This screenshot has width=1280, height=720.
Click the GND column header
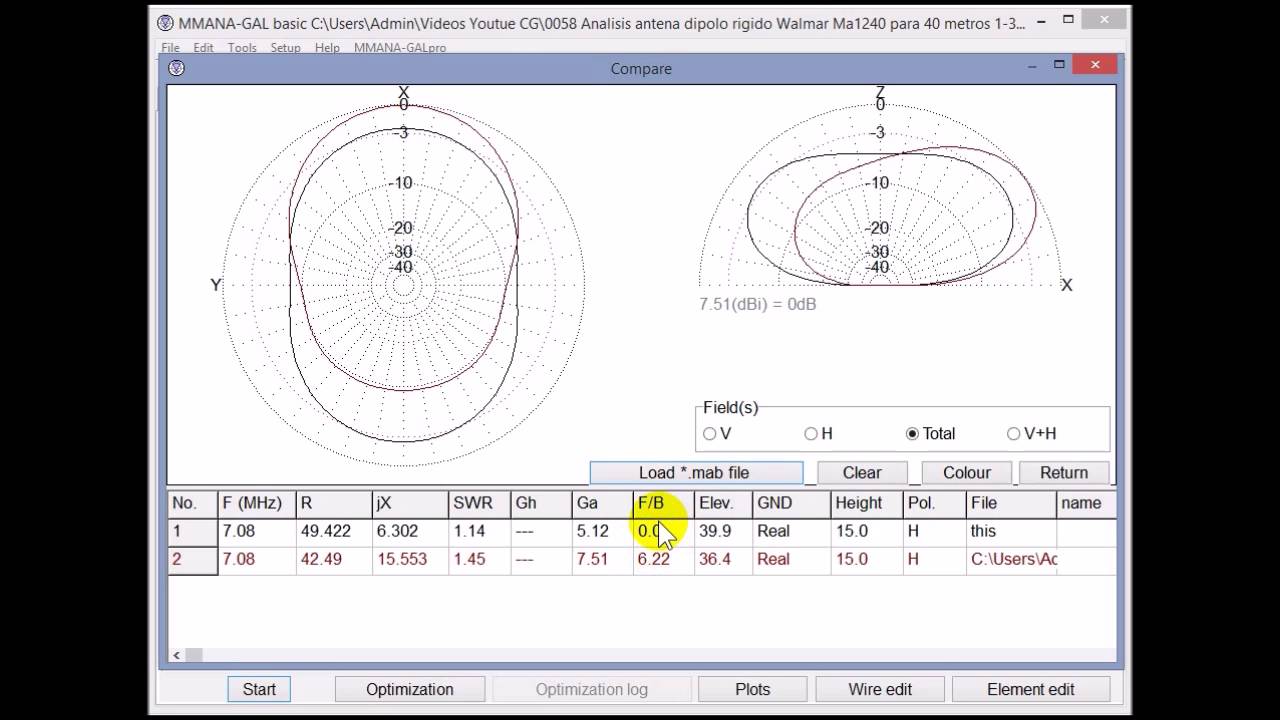pos(792,503)
